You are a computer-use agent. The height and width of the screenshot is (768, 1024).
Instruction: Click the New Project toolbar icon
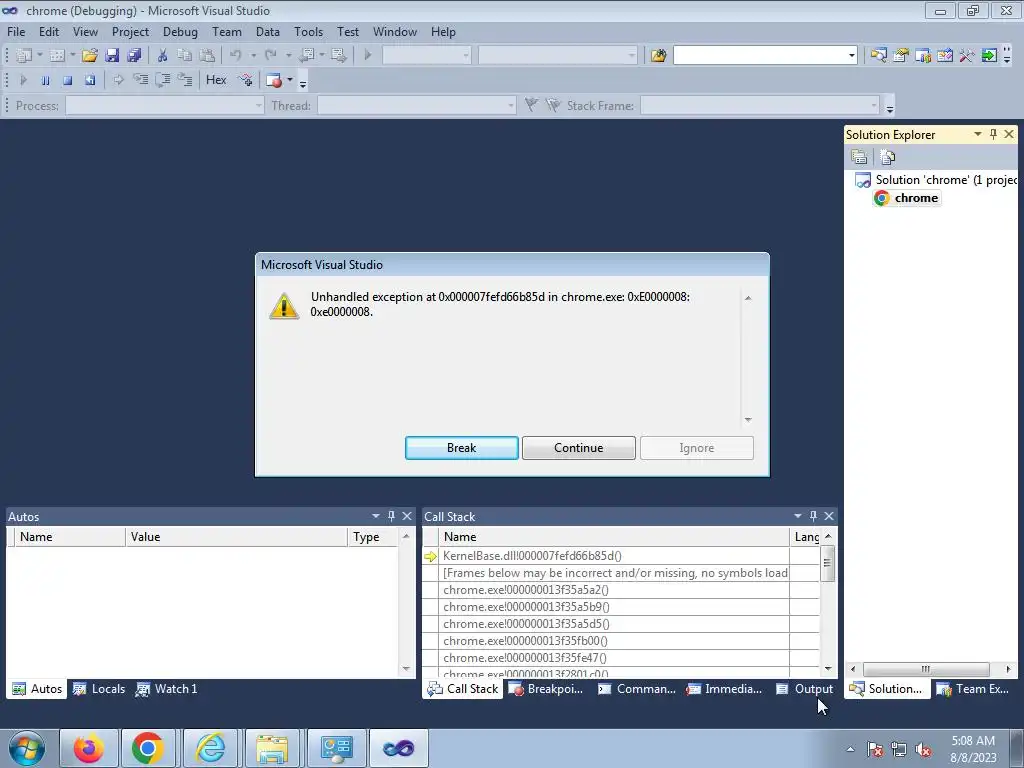(x=24, y=56)
